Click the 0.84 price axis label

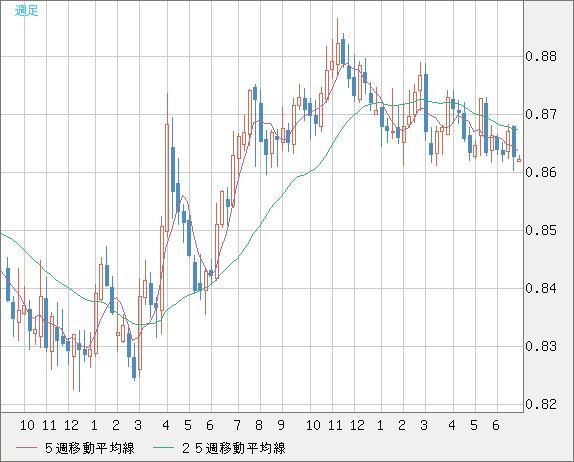pos(541,288)
